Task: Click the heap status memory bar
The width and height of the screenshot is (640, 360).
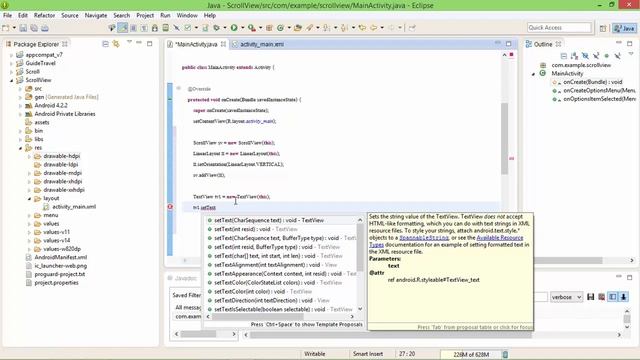Action: 471,354
